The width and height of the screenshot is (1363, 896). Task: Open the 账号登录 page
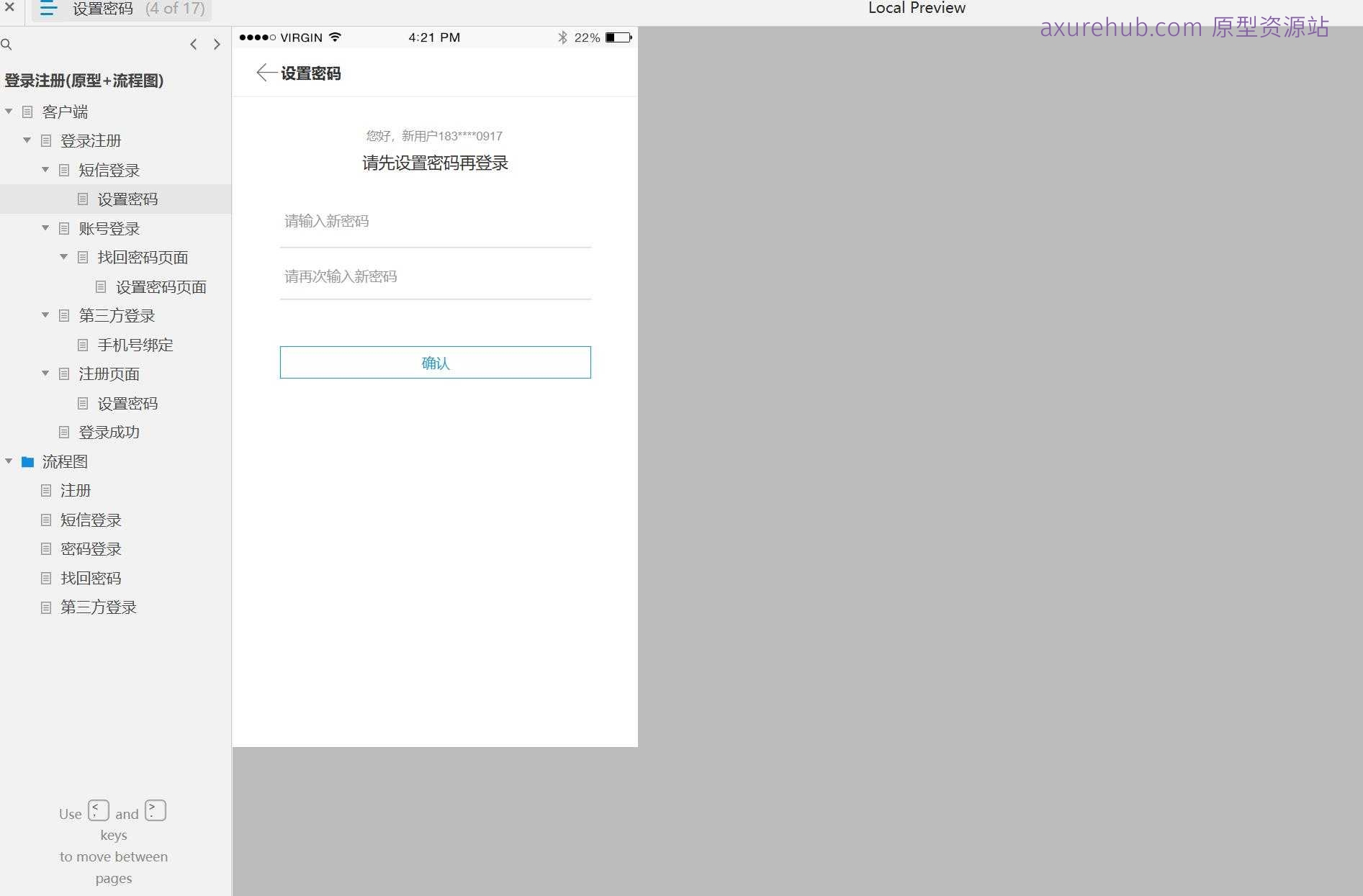tap(109, 228)
